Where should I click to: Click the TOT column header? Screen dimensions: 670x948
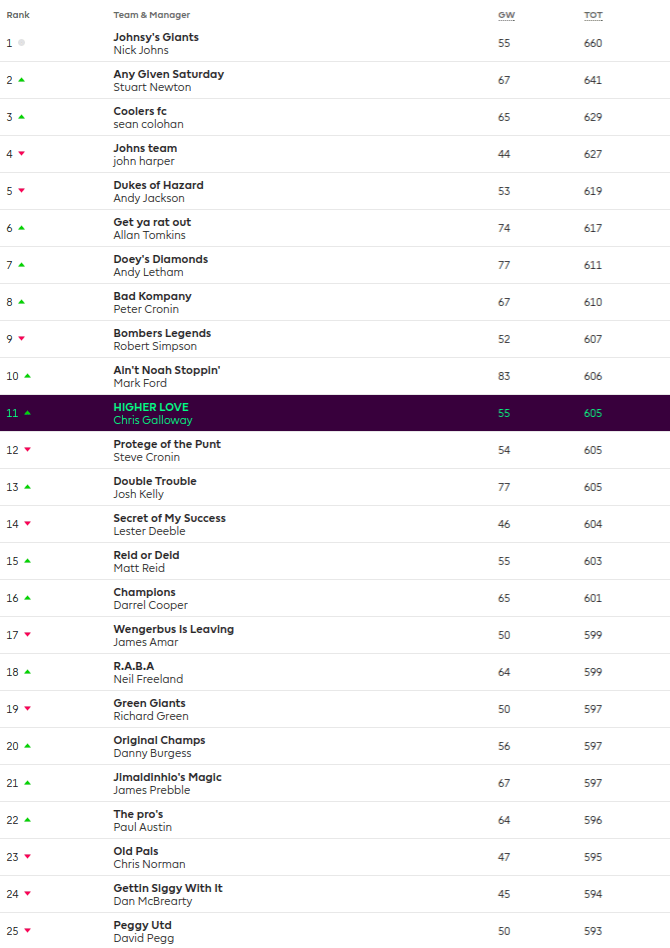(593, 15)
